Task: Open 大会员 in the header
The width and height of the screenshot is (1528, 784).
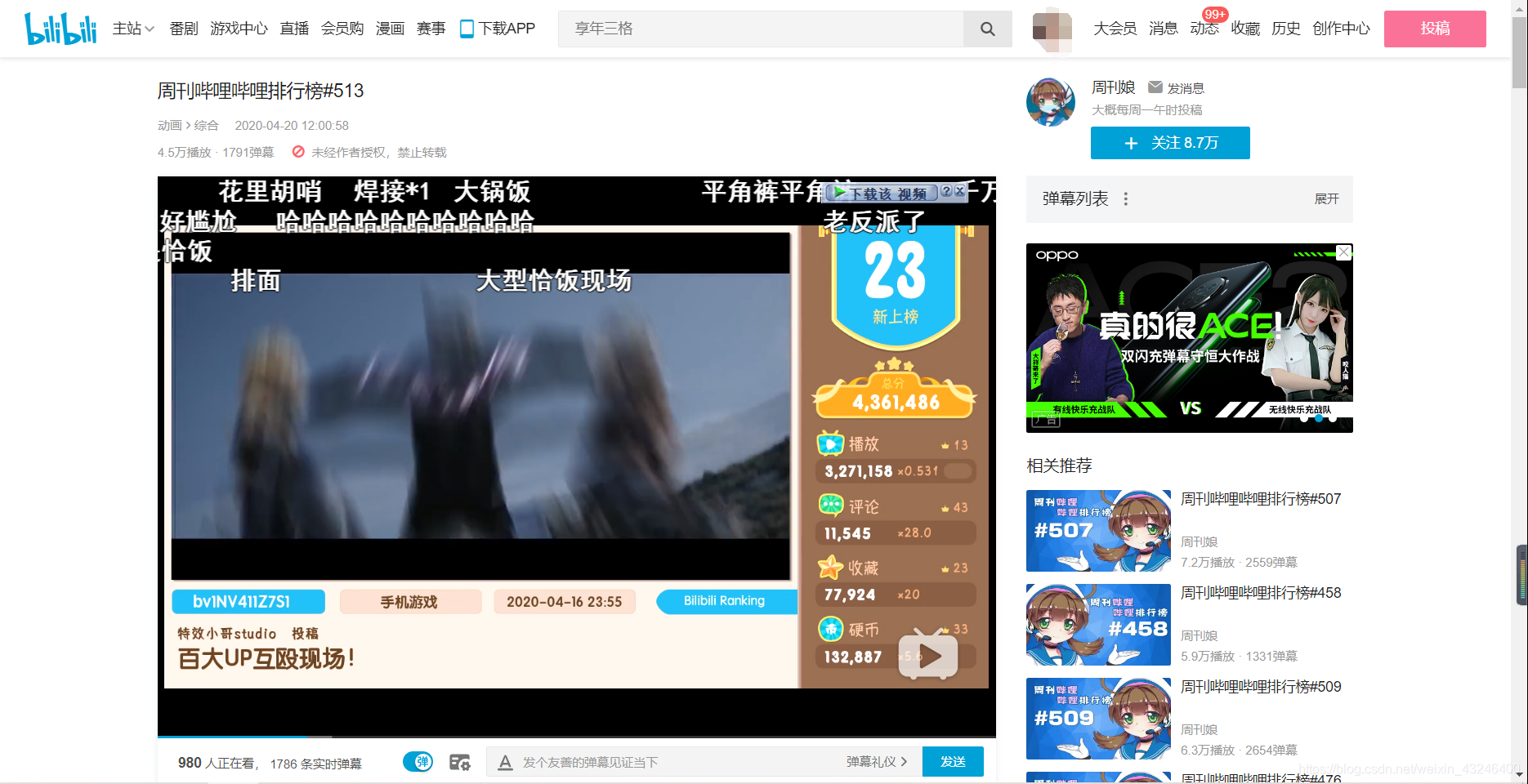Action: click(x=1115, y=29)
